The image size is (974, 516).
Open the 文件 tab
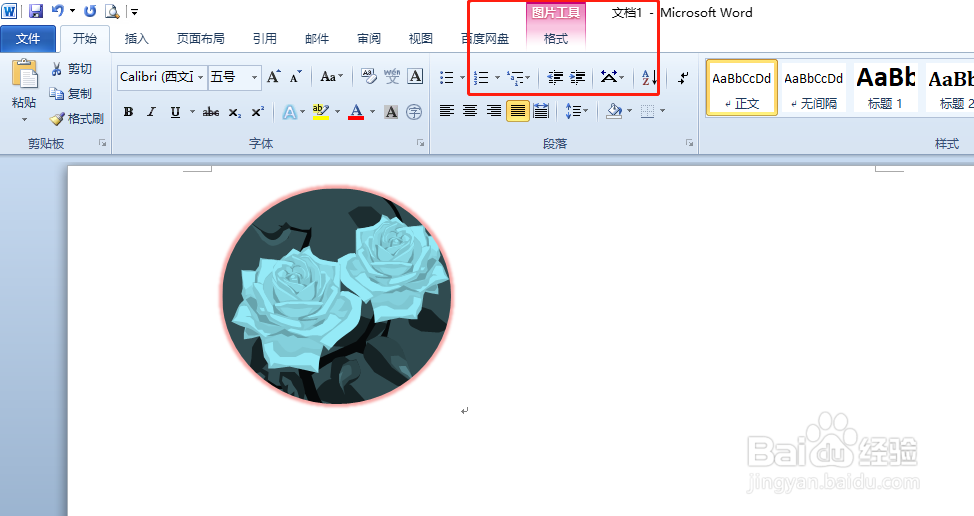[x=28, y=38]
